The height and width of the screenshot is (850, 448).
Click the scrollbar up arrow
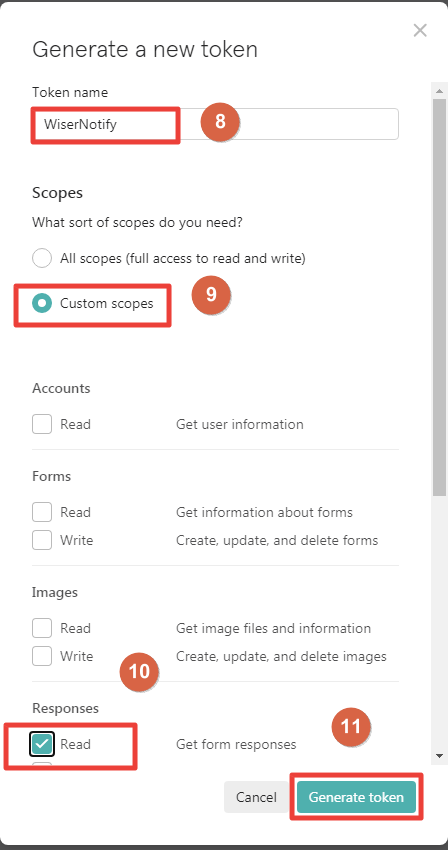pos(439,91)
